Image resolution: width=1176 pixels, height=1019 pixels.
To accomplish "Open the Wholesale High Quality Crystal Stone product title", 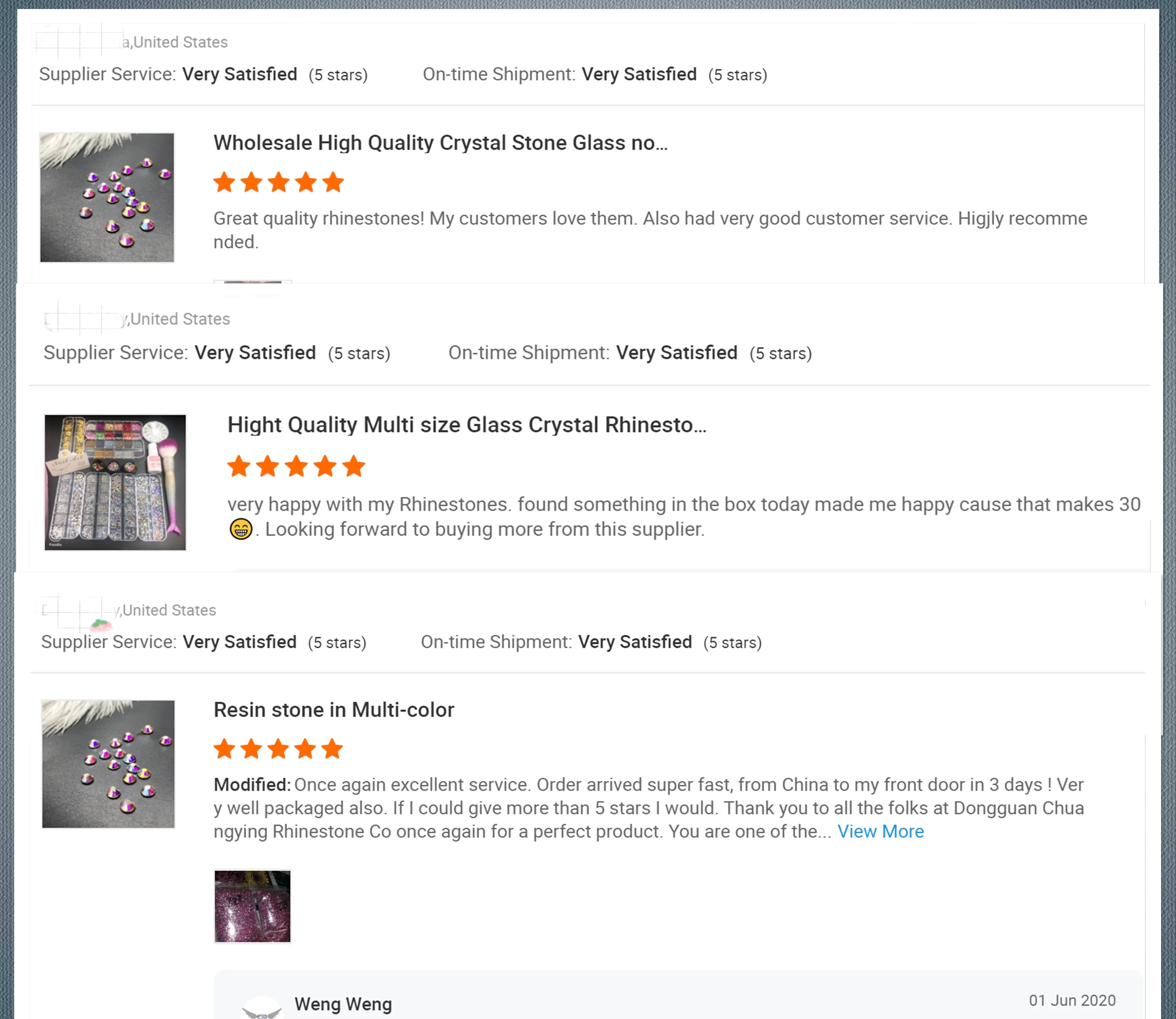I will pyautogui.click(x=440, y=143).
